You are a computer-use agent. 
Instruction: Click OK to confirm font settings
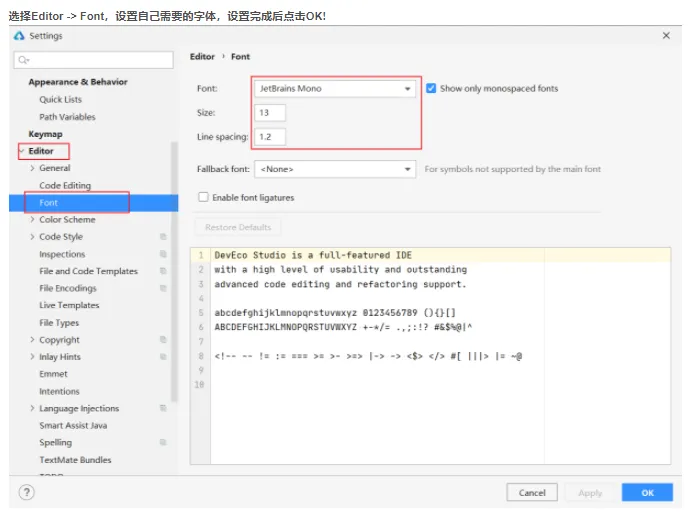647,492
